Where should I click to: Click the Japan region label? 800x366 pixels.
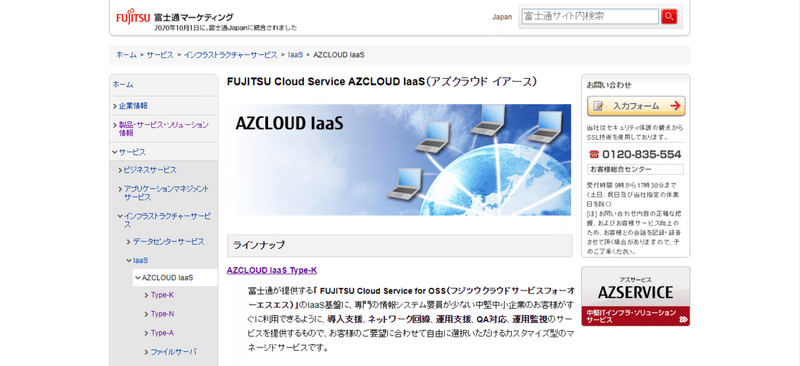(502, 17)
